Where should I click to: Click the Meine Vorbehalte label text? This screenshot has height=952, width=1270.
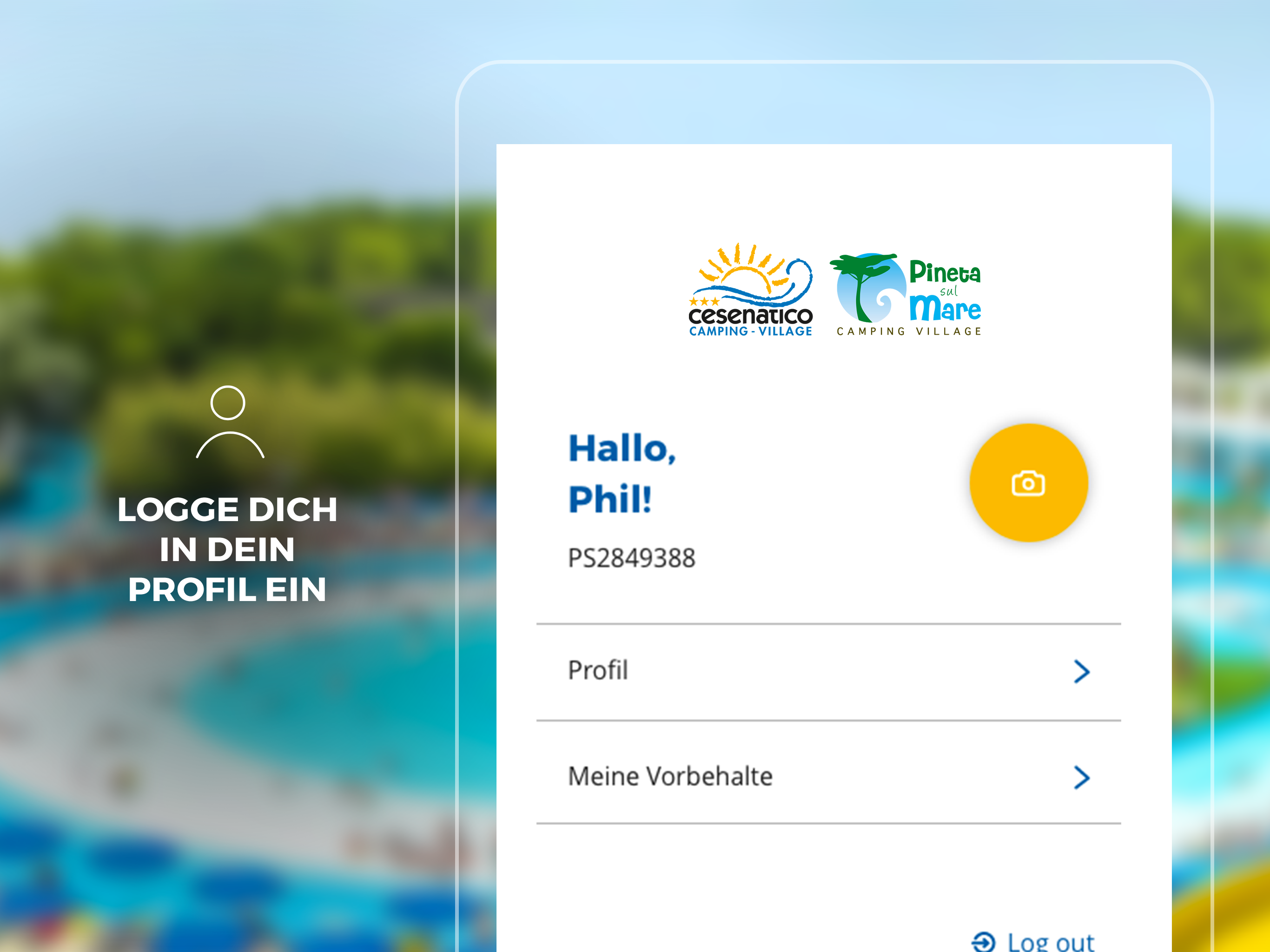click(x=670, y=776)
